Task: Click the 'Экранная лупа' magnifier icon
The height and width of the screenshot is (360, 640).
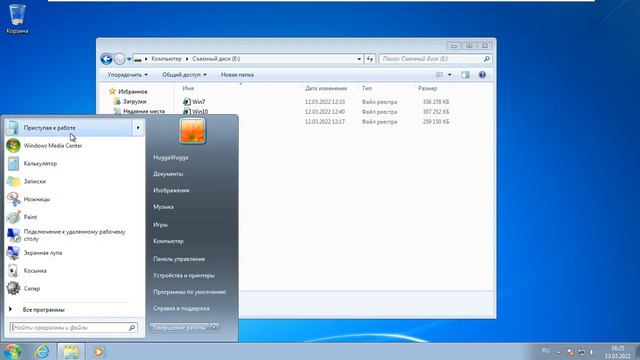Action: tap(13, 253)
